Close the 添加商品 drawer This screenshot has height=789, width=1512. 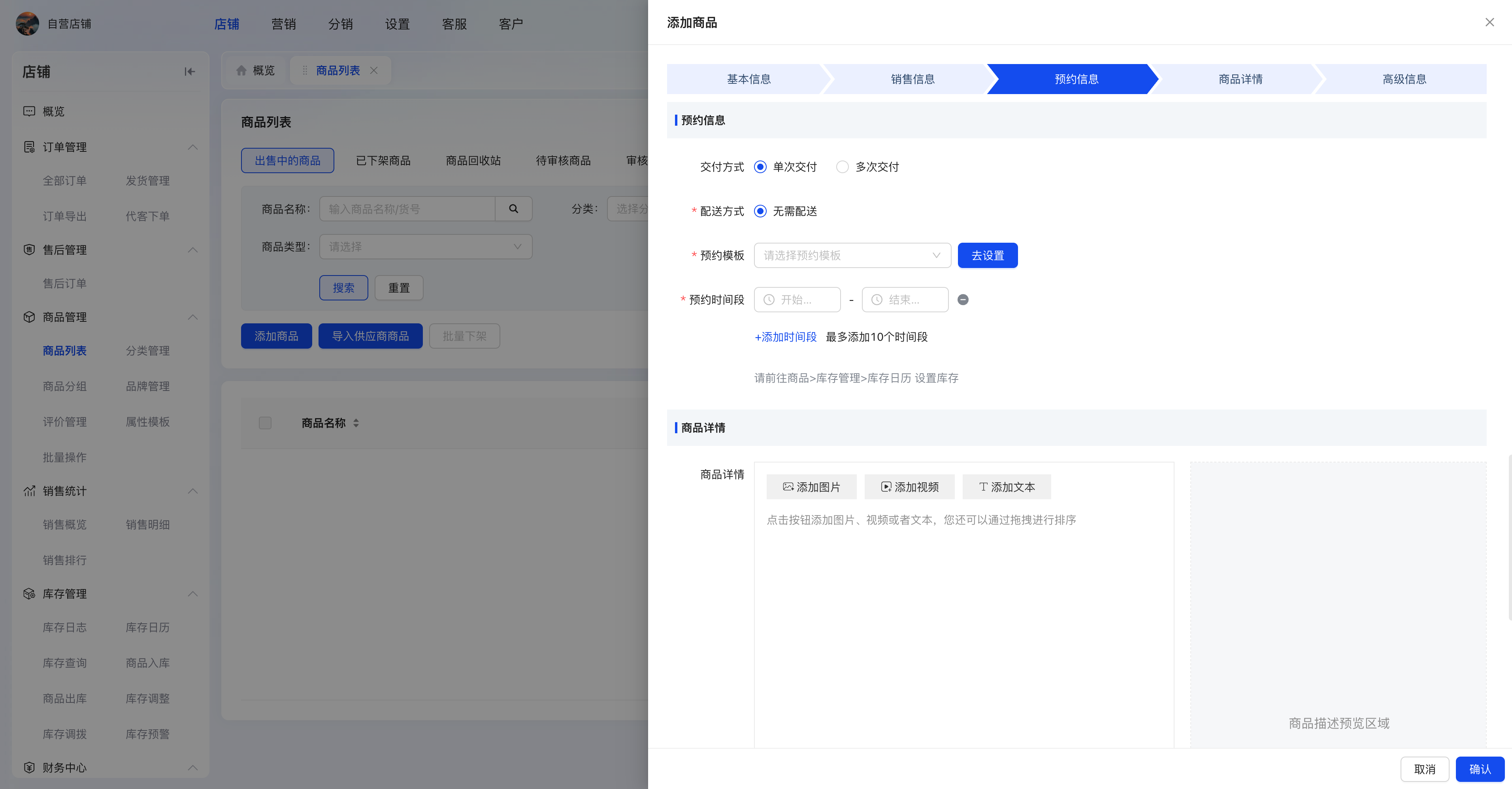click(x=1490, y=22)
